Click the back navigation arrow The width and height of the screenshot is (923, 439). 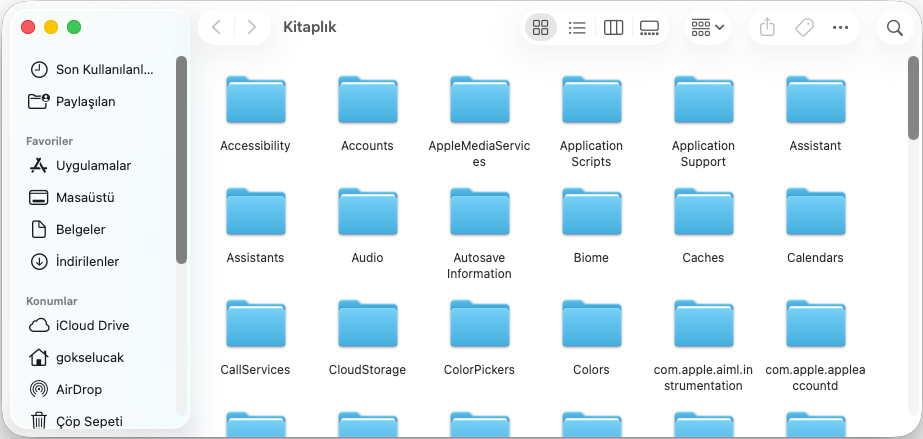click(217, 28)
